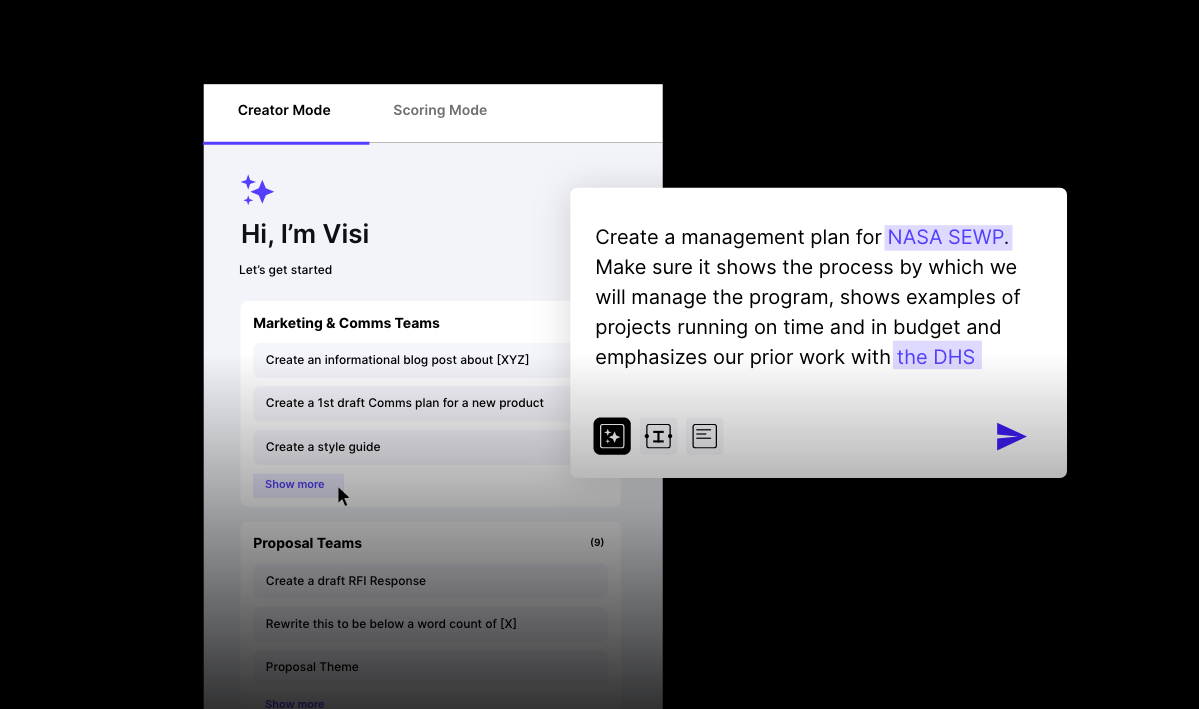
Task: Click the text lines document icon
Action: click(705, 436)
